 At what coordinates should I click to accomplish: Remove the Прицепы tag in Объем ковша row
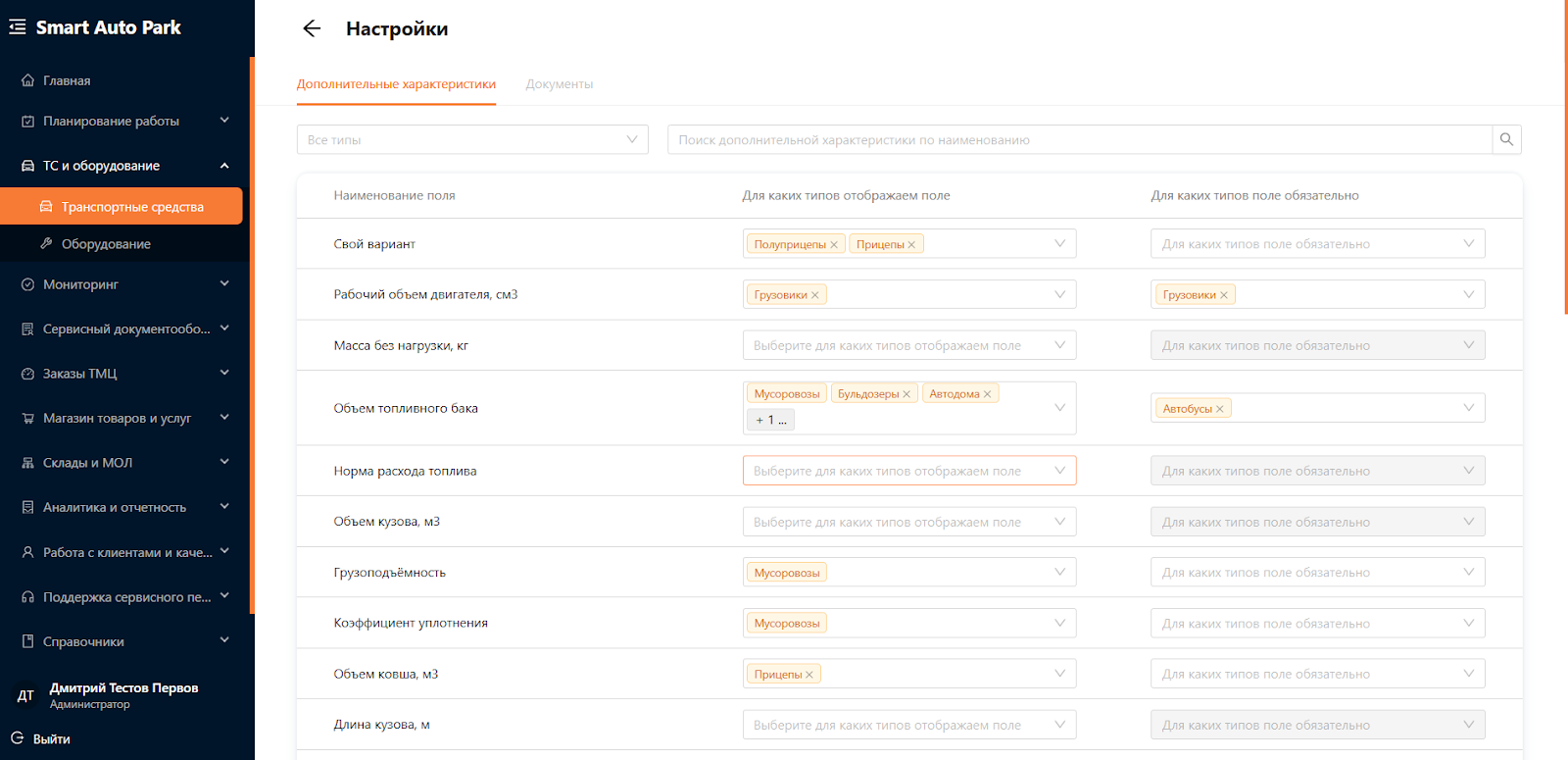click(809, 675)
